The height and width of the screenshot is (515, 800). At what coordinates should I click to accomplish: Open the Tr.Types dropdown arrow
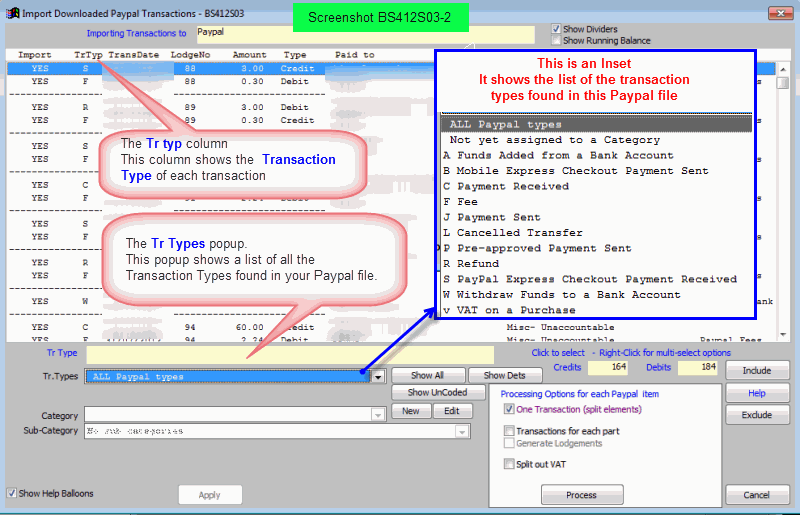[x=378, y=377]
